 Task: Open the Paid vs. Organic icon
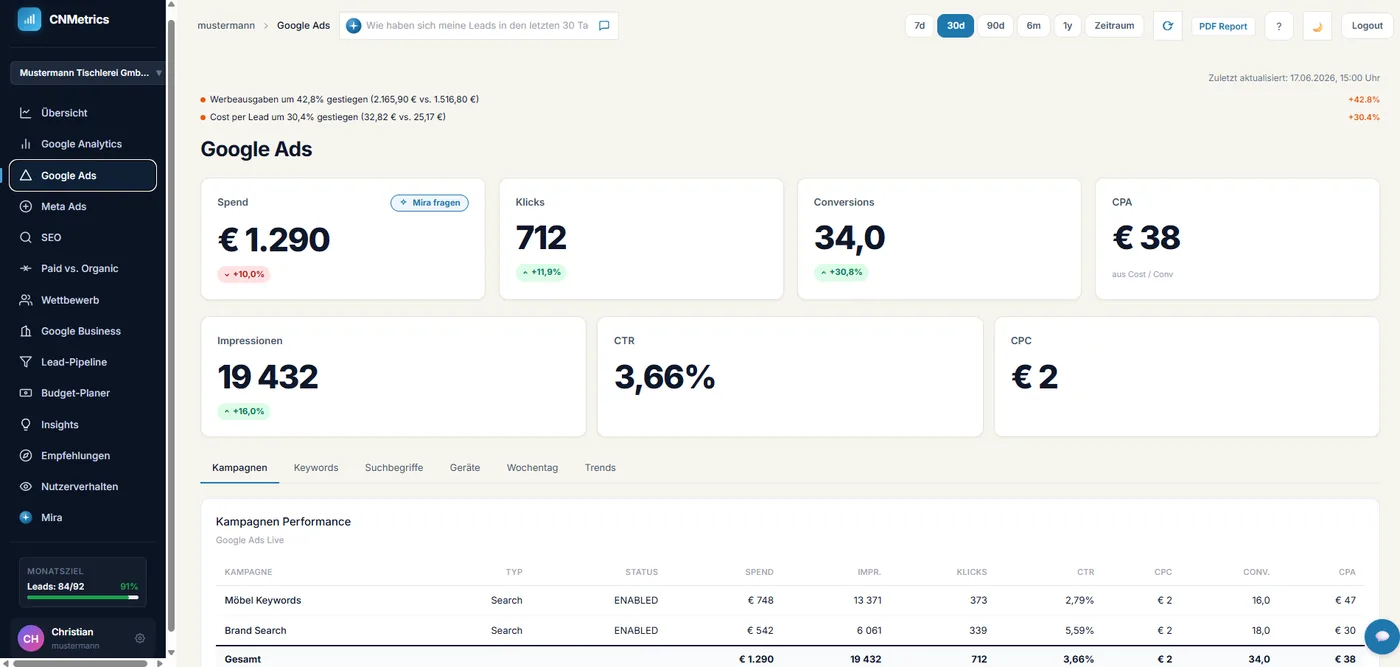(26, 269)
